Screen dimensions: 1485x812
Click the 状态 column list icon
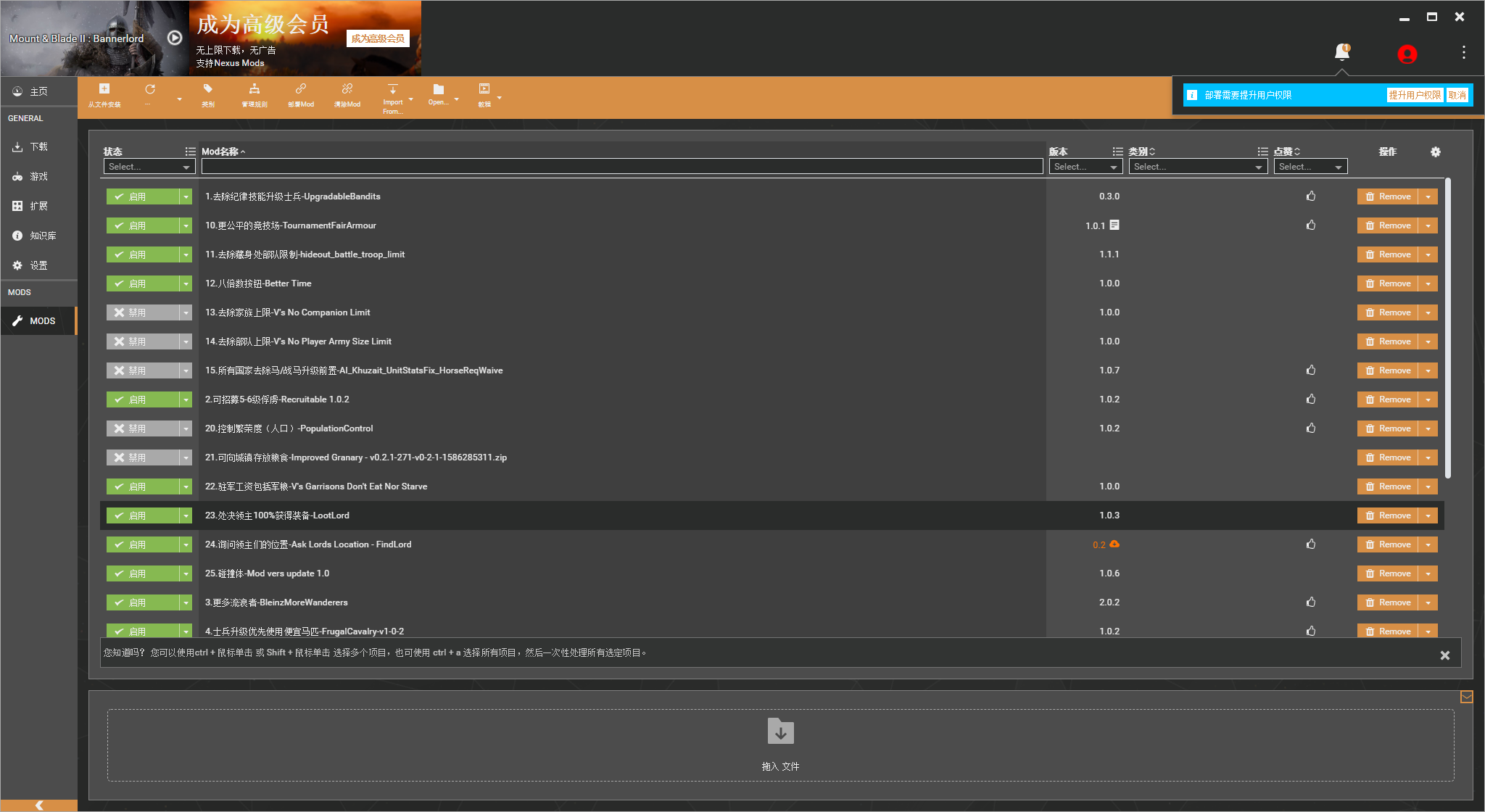coord(190,152)
